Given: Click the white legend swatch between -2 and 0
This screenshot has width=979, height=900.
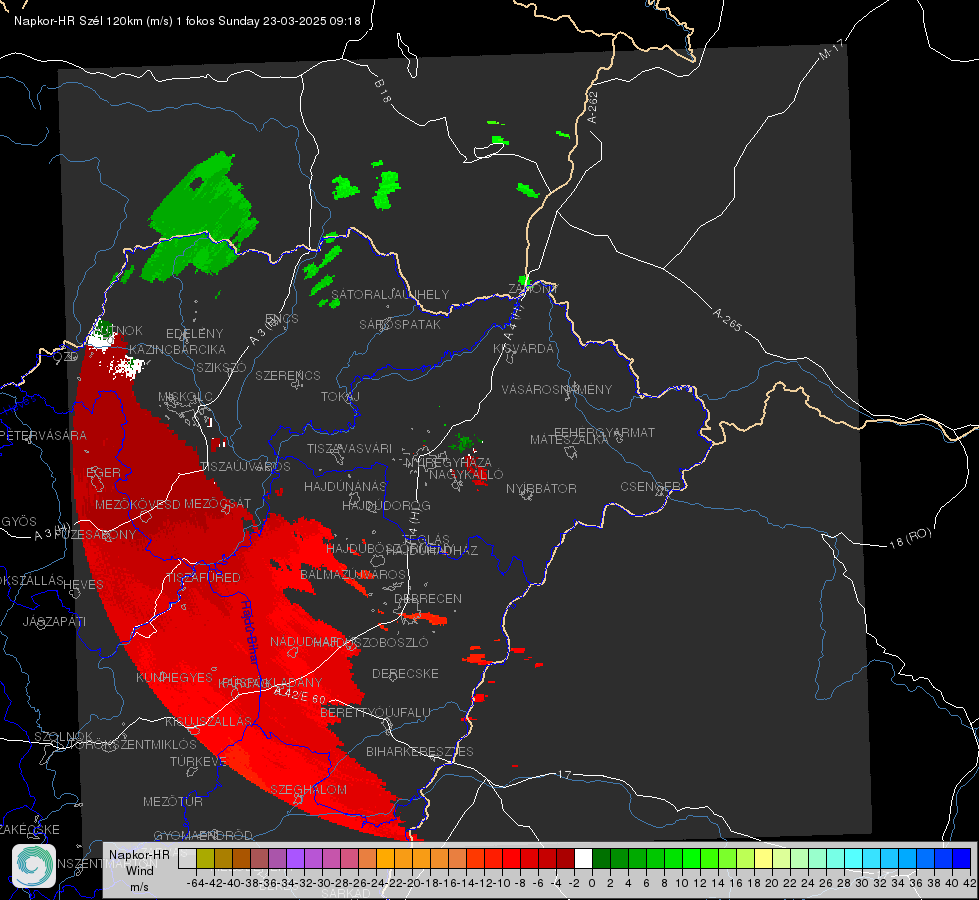Looking at the screenshot, I should [583, 858].
